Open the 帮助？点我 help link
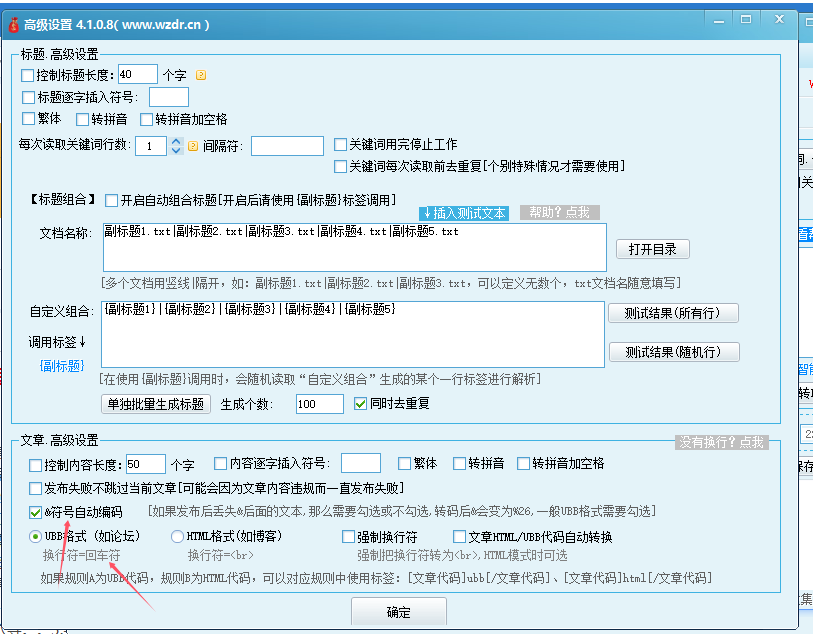The width and height of the screenshot is (813, 634). (559, 213)
